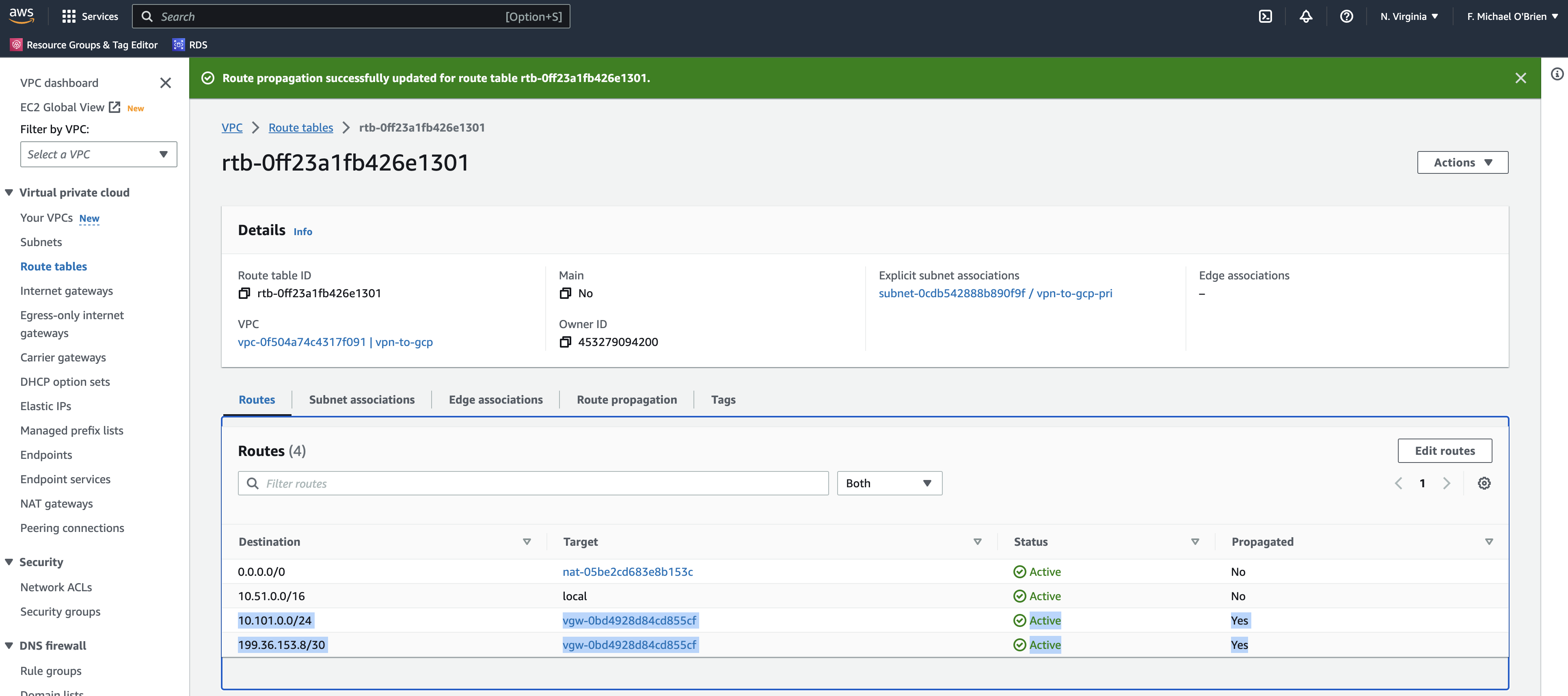Expand the Virtual private cloud section

click(9, 192)
